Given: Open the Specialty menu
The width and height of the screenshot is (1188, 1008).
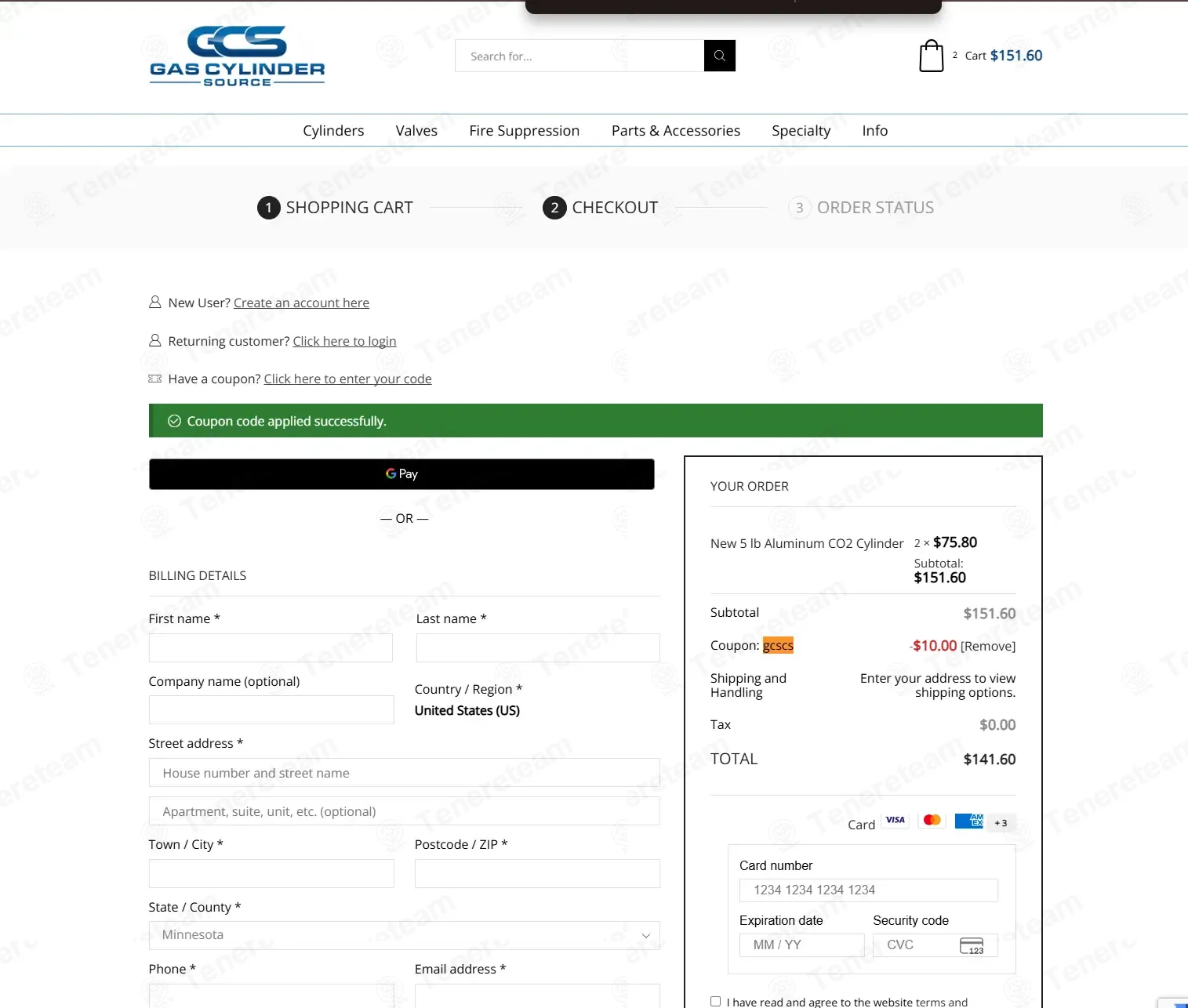Looking at the screenshot, I should pyautogui.click(x=801, y=131).
